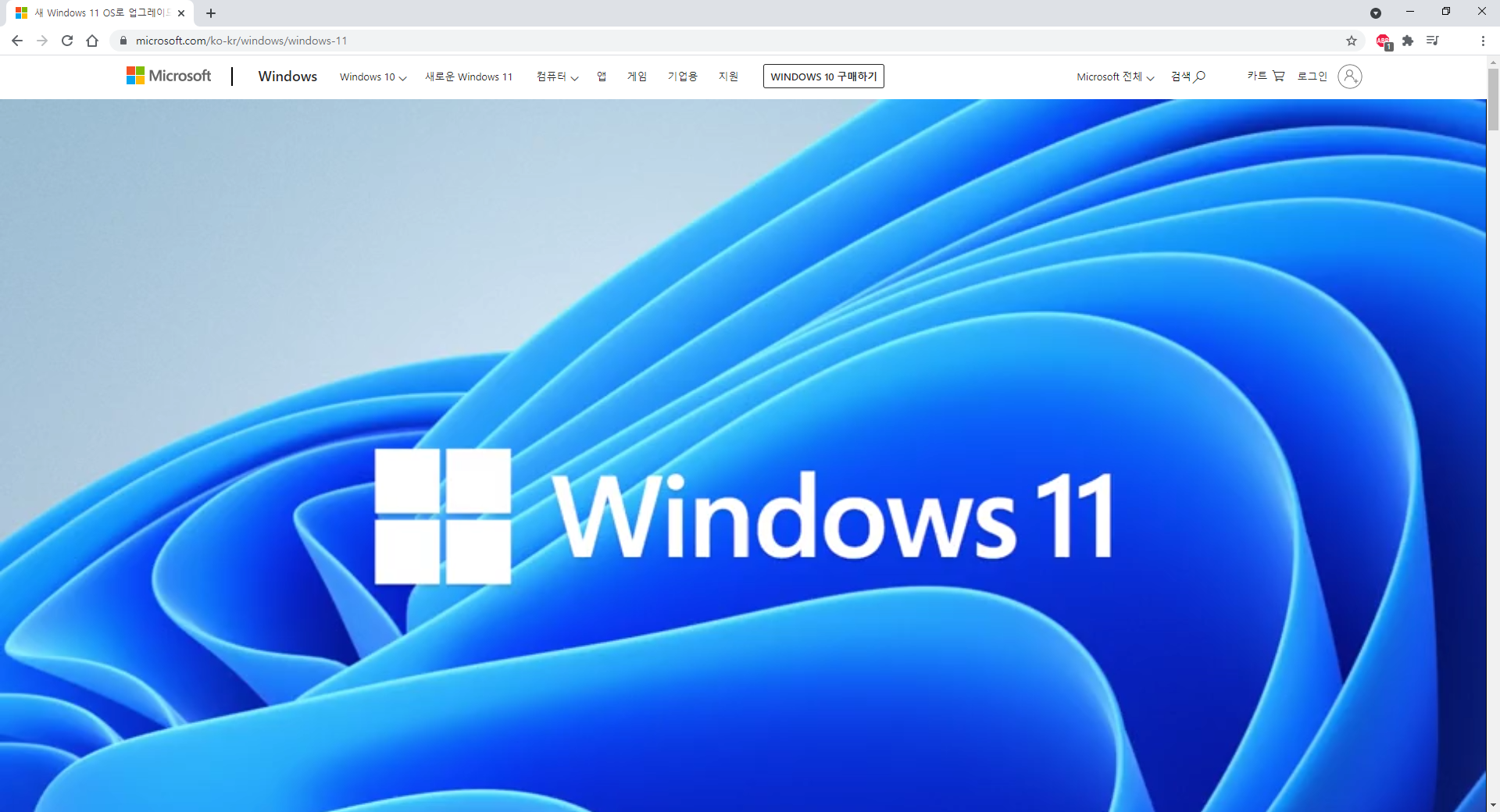
Task: Open the 앱 menu item
Action: tap(602, 77)
